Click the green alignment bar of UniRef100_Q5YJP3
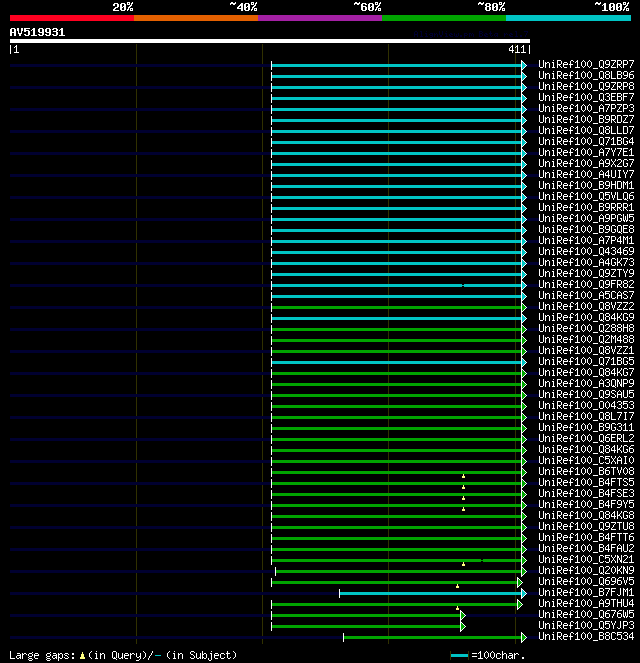The height and width of the screenshot is (663, 640). [366, 626]
